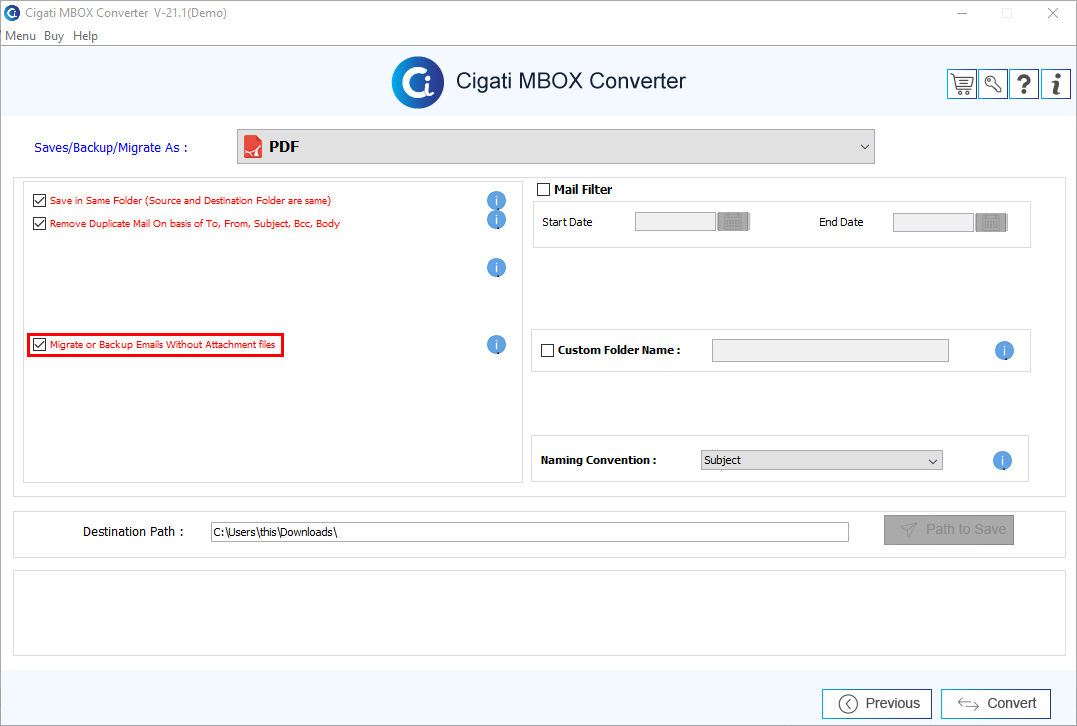Click the Cigati logo in the header
Viewport: 1077px width, 726px height.
pos(418,82)
